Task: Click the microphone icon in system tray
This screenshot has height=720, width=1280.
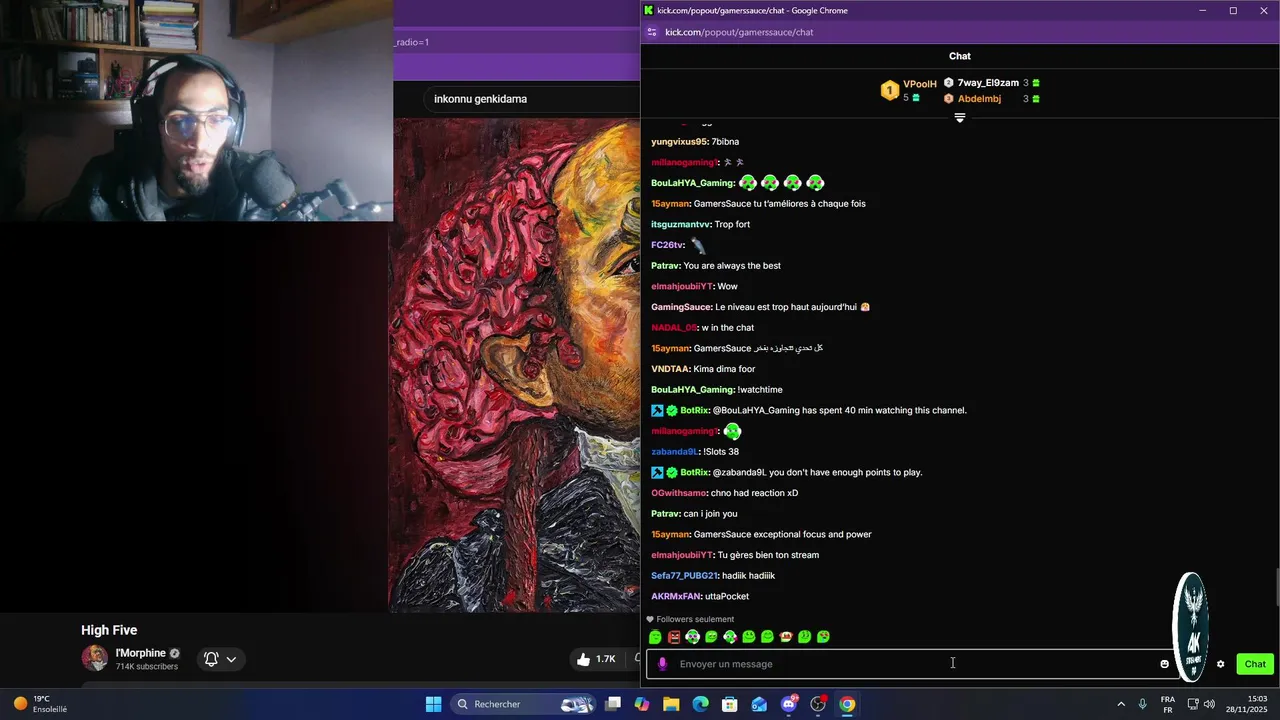Action: click(x=1142, y=704)
